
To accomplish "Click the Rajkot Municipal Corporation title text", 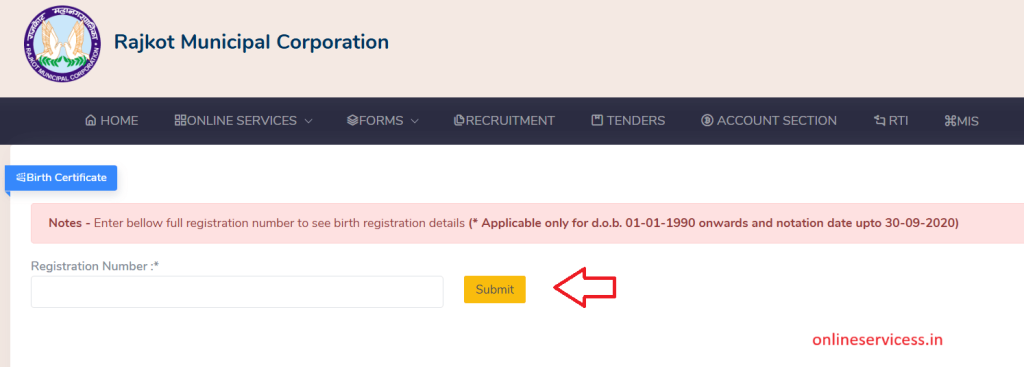I will (251, 42).
